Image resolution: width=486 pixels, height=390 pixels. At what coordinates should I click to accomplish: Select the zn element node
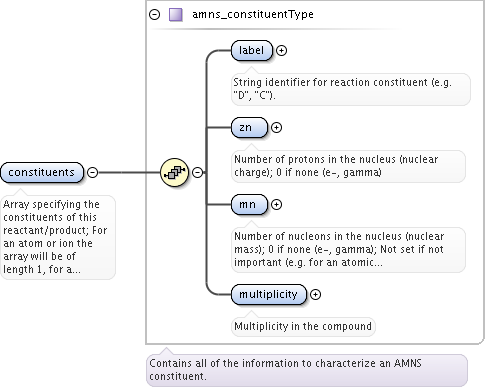point(249,127)
